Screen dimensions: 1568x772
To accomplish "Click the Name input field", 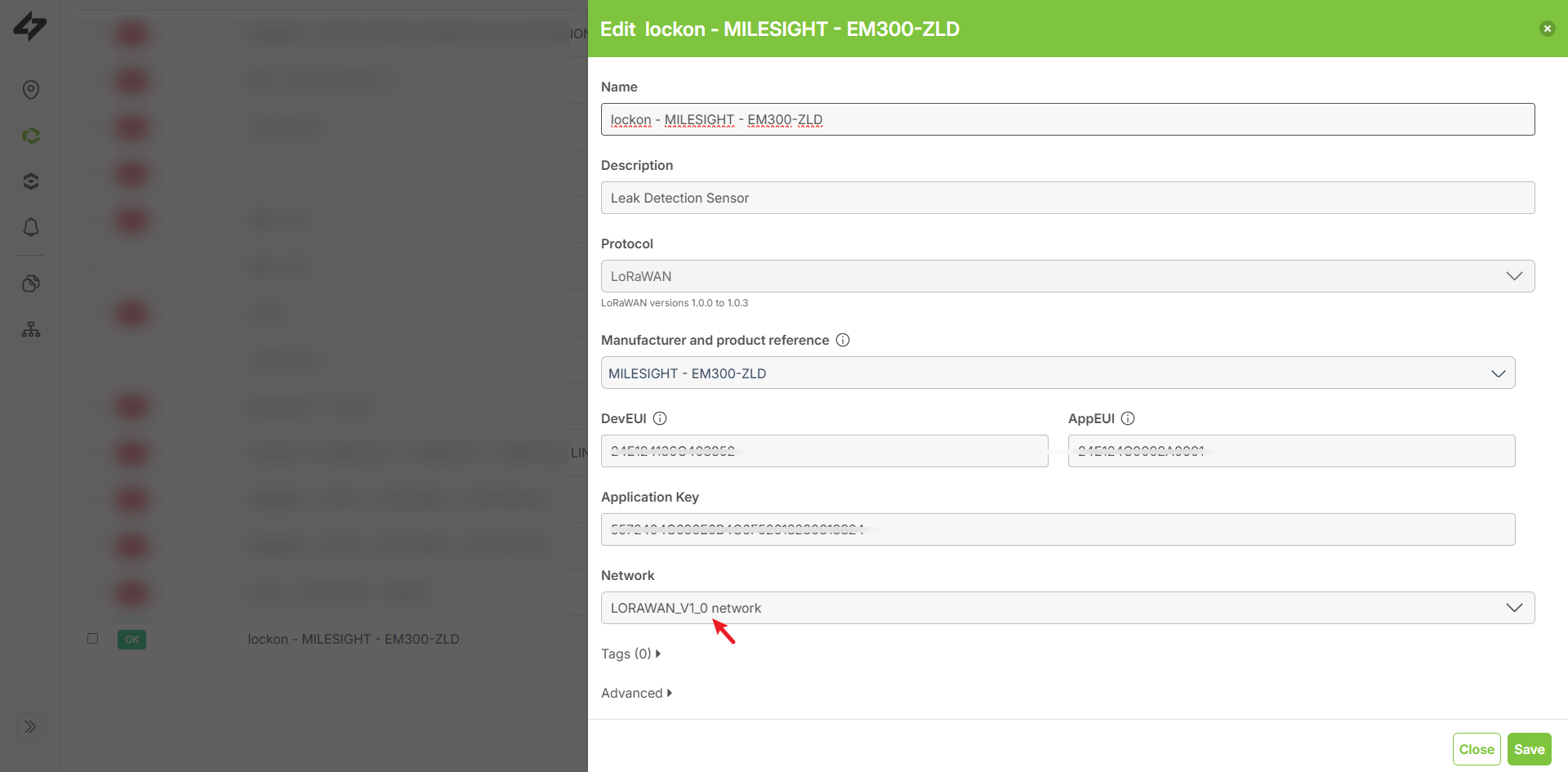I will 1067,119.
